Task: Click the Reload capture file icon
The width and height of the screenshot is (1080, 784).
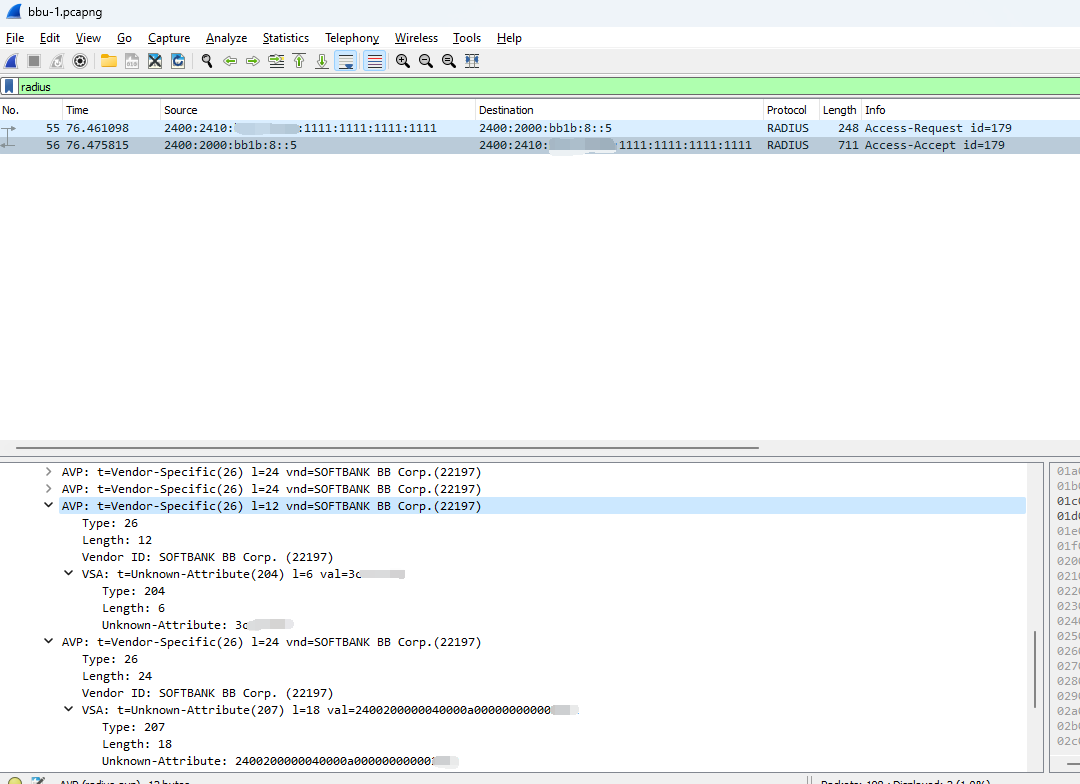Action: pyautogui.click(x=178, y=61)
